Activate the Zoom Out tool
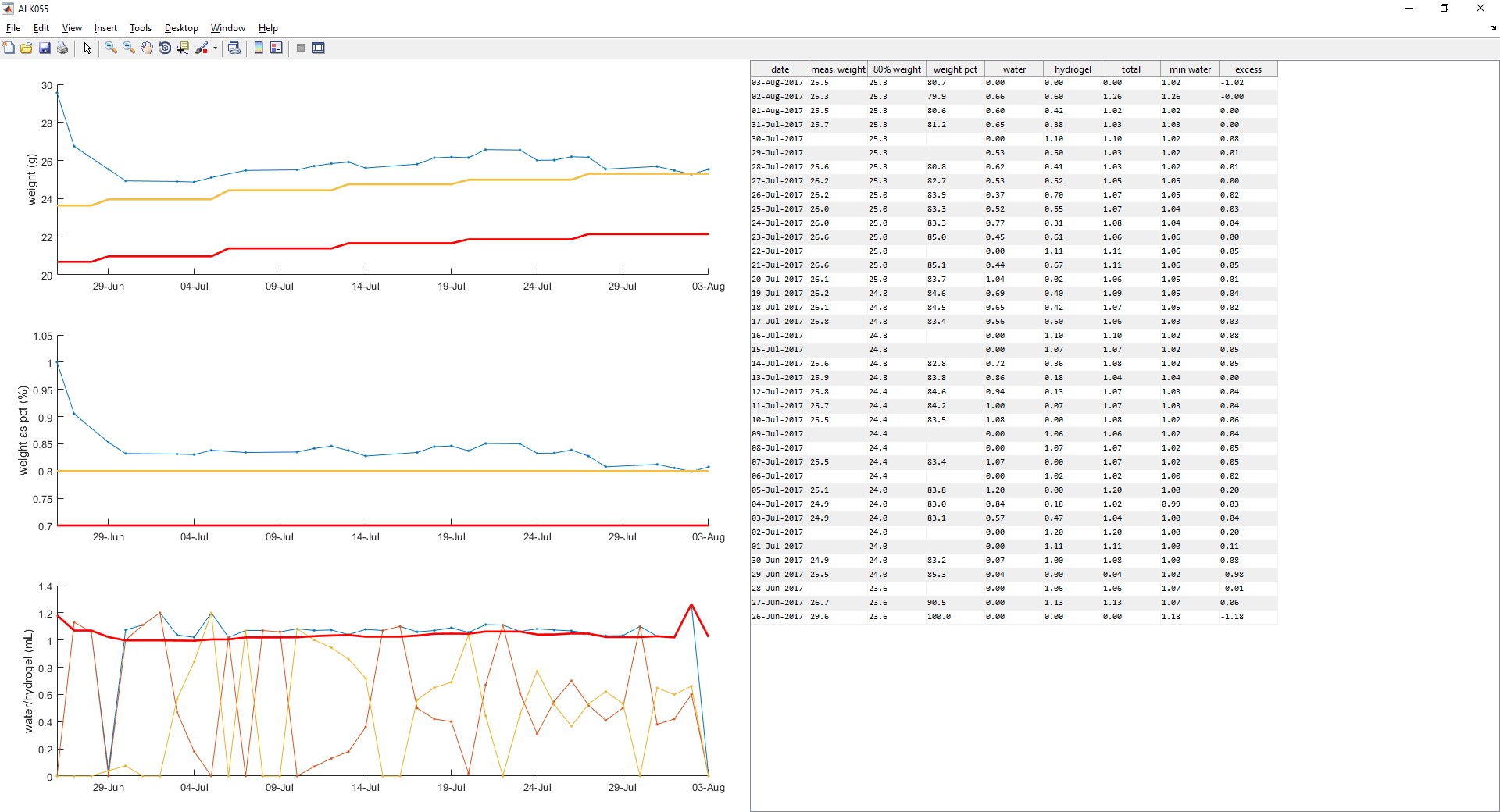This screenshot has height=812, width=1500. pos(128,48)
